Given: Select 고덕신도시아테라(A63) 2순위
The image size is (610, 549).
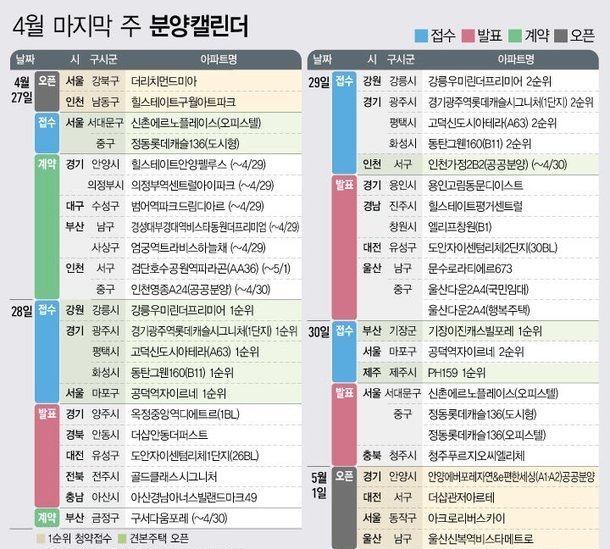Looking at the screenshot, I should click(492, 123).
